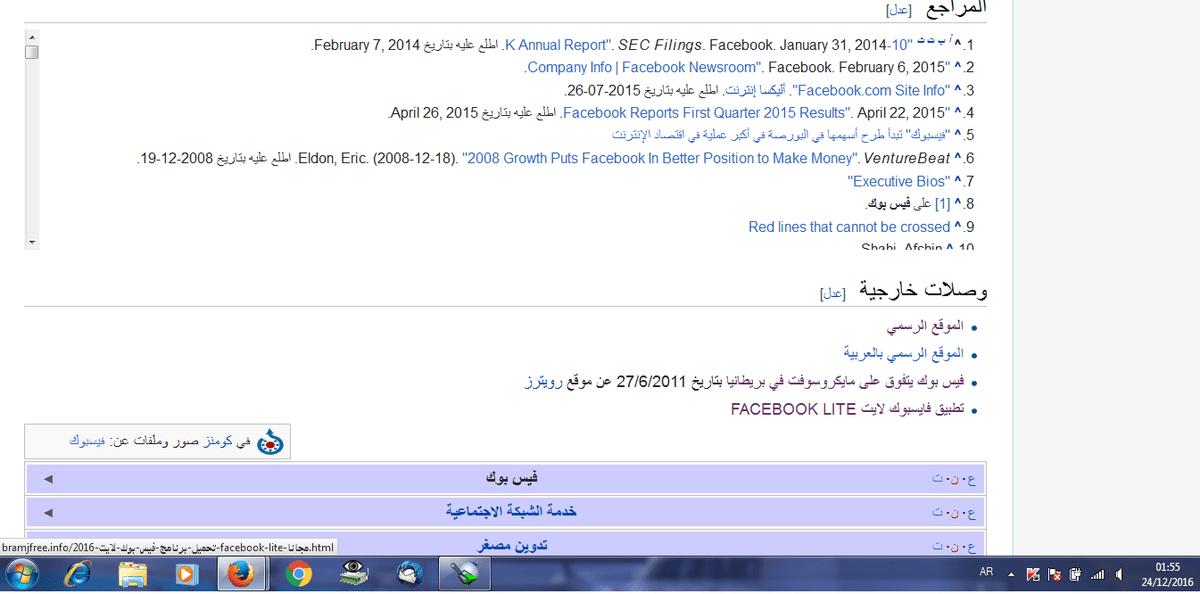Viewport: 1200px width, 594px height.
Task: Open the خدمة الشبكة الاجتماعية navbox title link
Action: [511, 512]
